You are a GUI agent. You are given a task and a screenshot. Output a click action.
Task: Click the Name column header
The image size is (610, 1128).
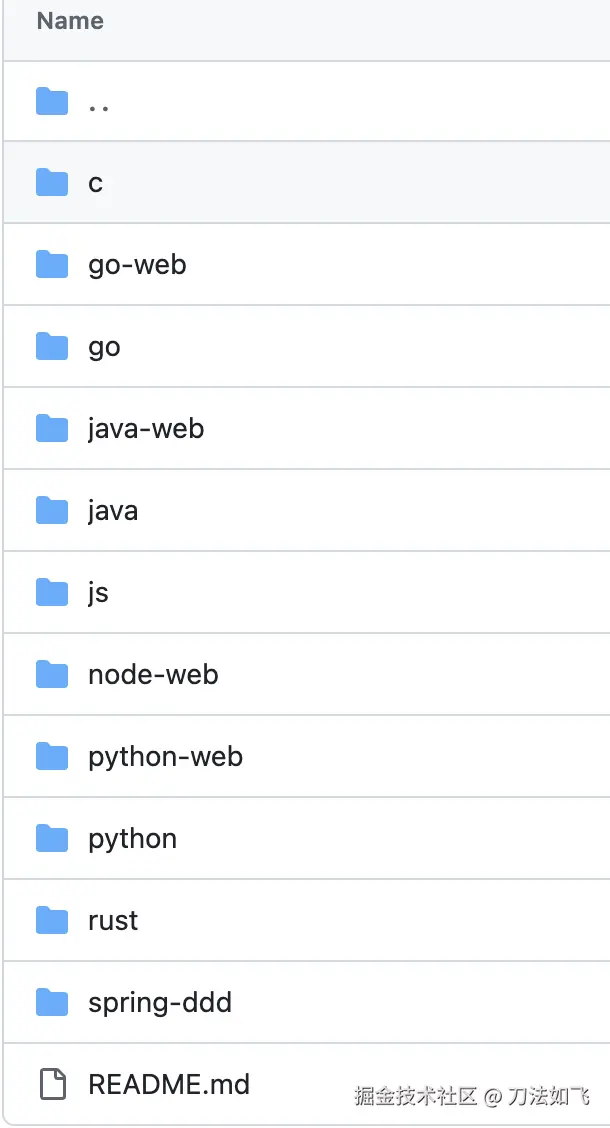coord(70,21)
